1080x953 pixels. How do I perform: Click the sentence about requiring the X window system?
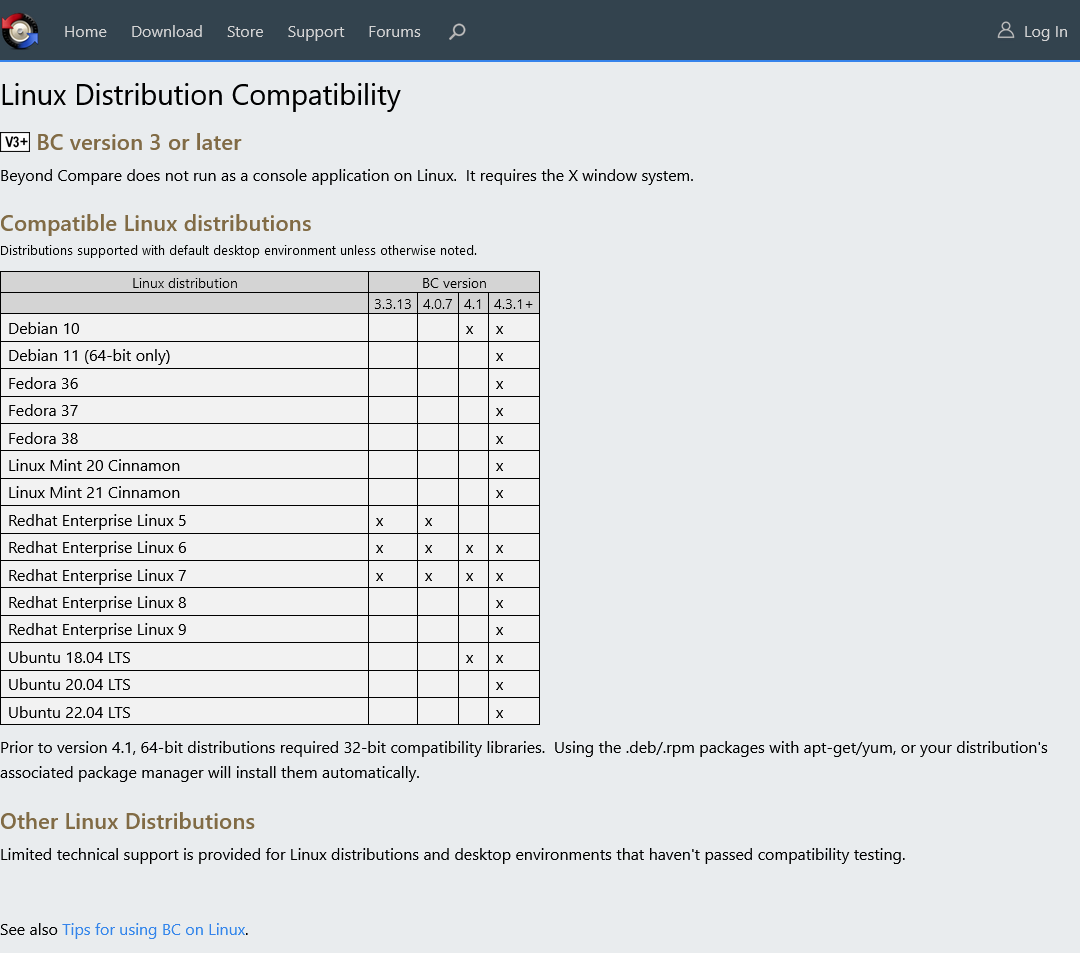[x=580, y=176]
